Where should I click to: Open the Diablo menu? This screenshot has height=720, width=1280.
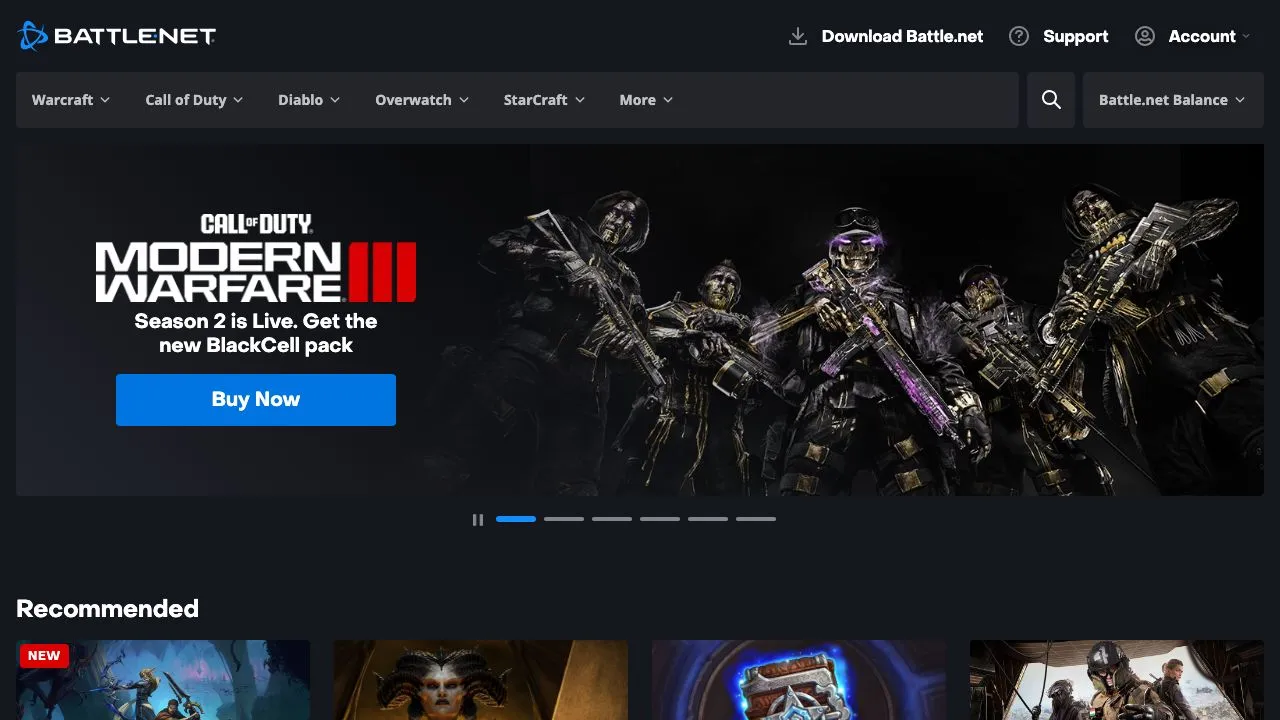[x=309, y=100]
